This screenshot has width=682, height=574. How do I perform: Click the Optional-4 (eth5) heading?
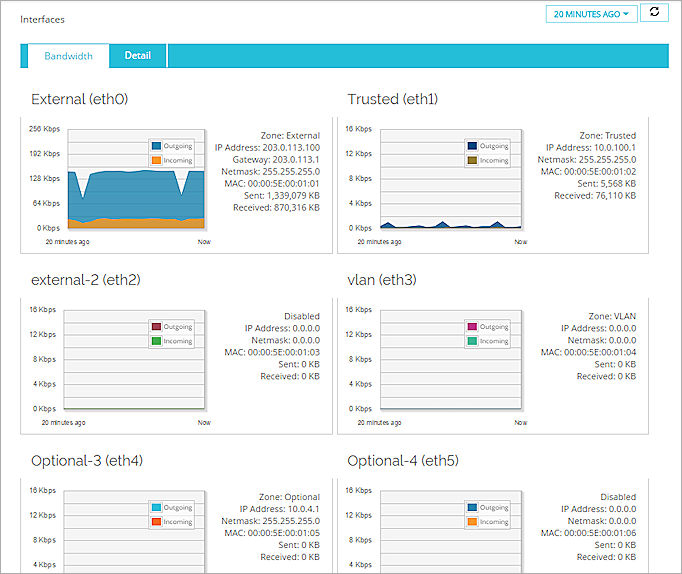403,461
